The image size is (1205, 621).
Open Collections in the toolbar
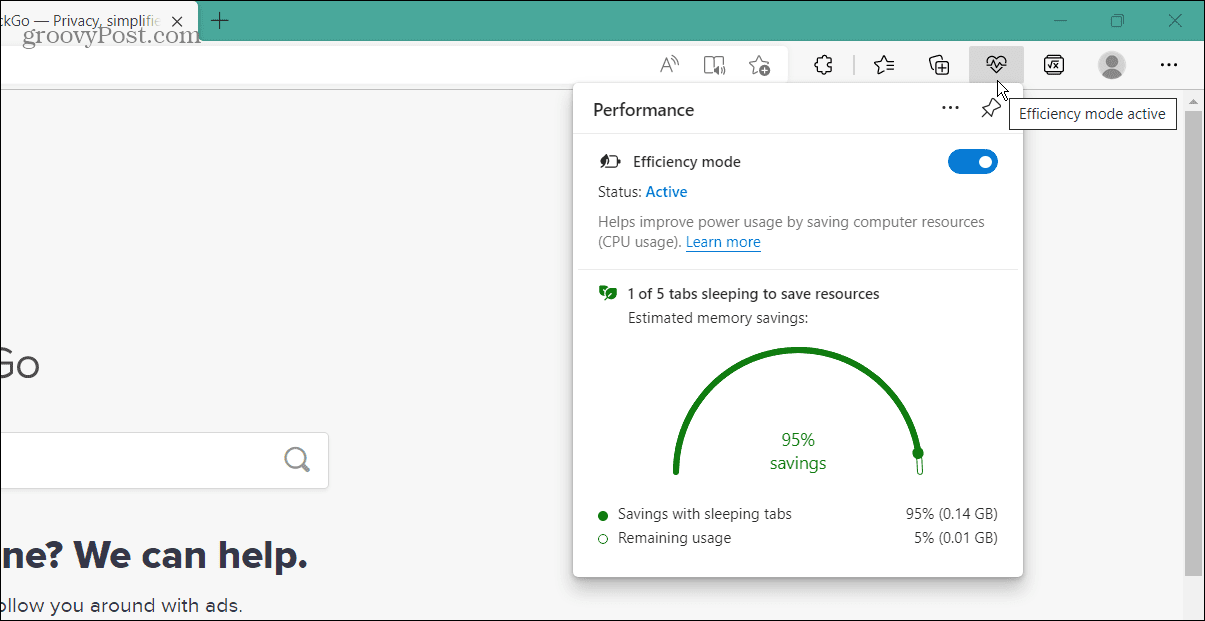pyautogui.click(x=938, y=64)
